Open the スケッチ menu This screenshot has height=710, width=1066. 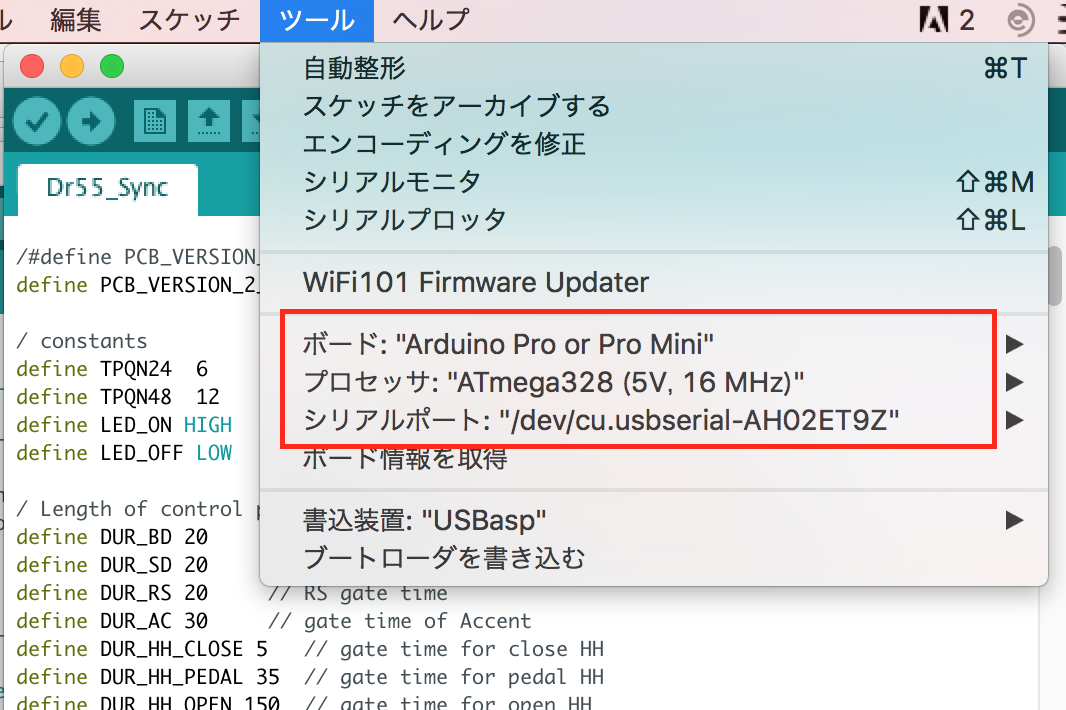(190, 20)
